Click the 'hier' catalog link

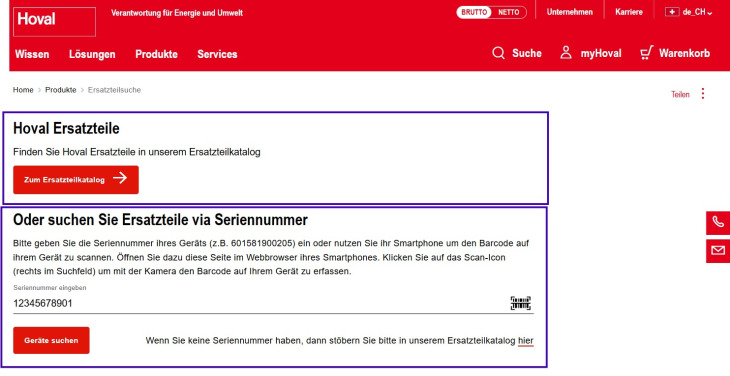[x=526, y=341]
